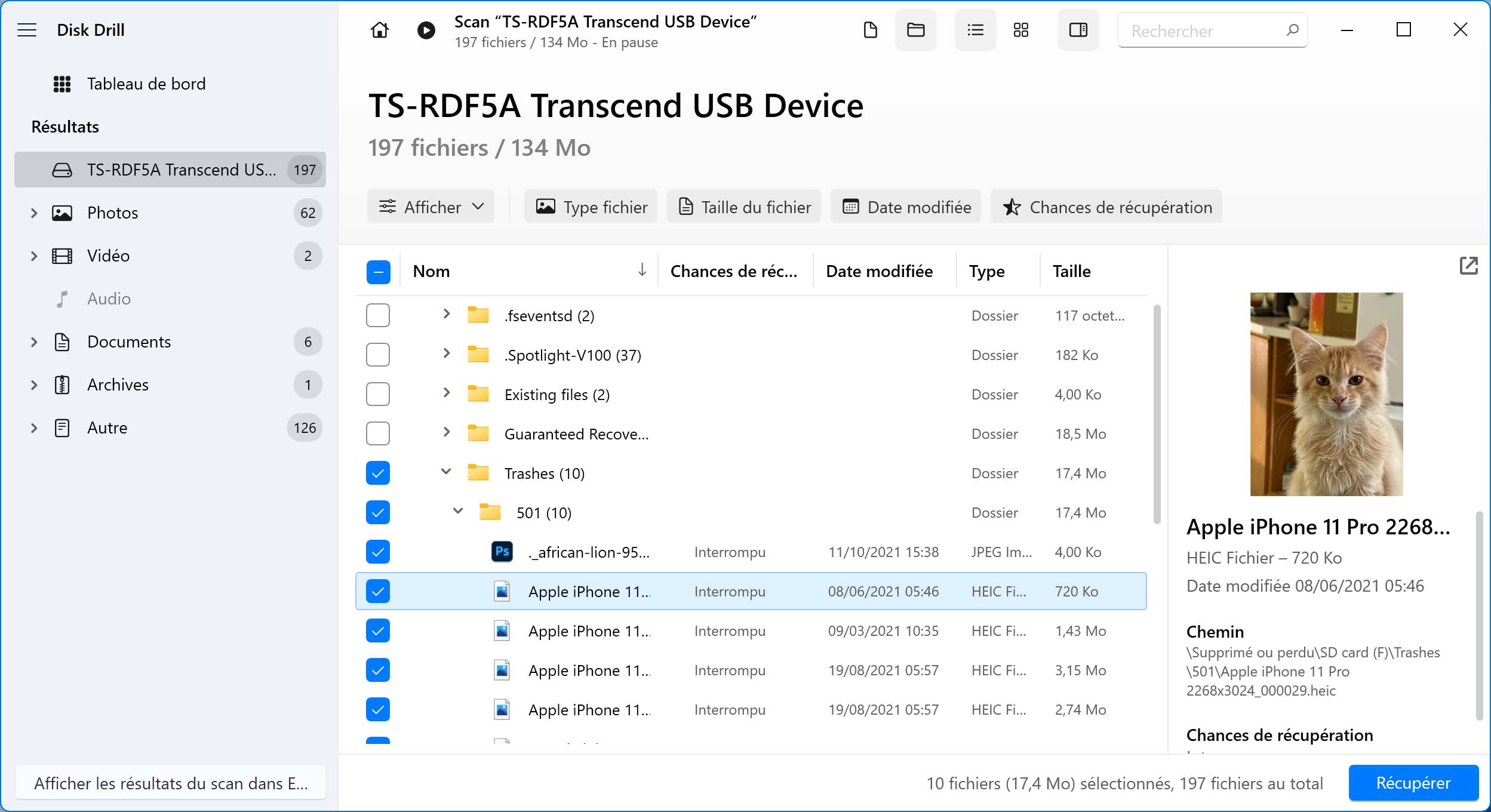Select the folder view icon
This screenshot has width=1491, height=812.
click(x=915, y=30)
